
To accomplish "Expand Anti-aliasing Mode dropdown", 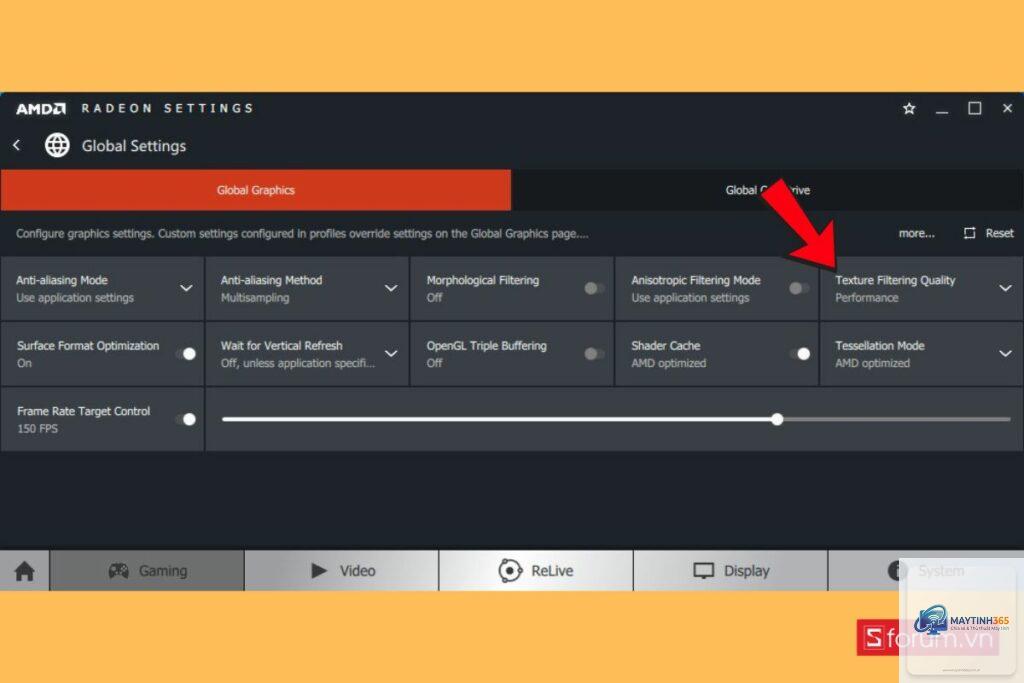I will coord(186,288).
